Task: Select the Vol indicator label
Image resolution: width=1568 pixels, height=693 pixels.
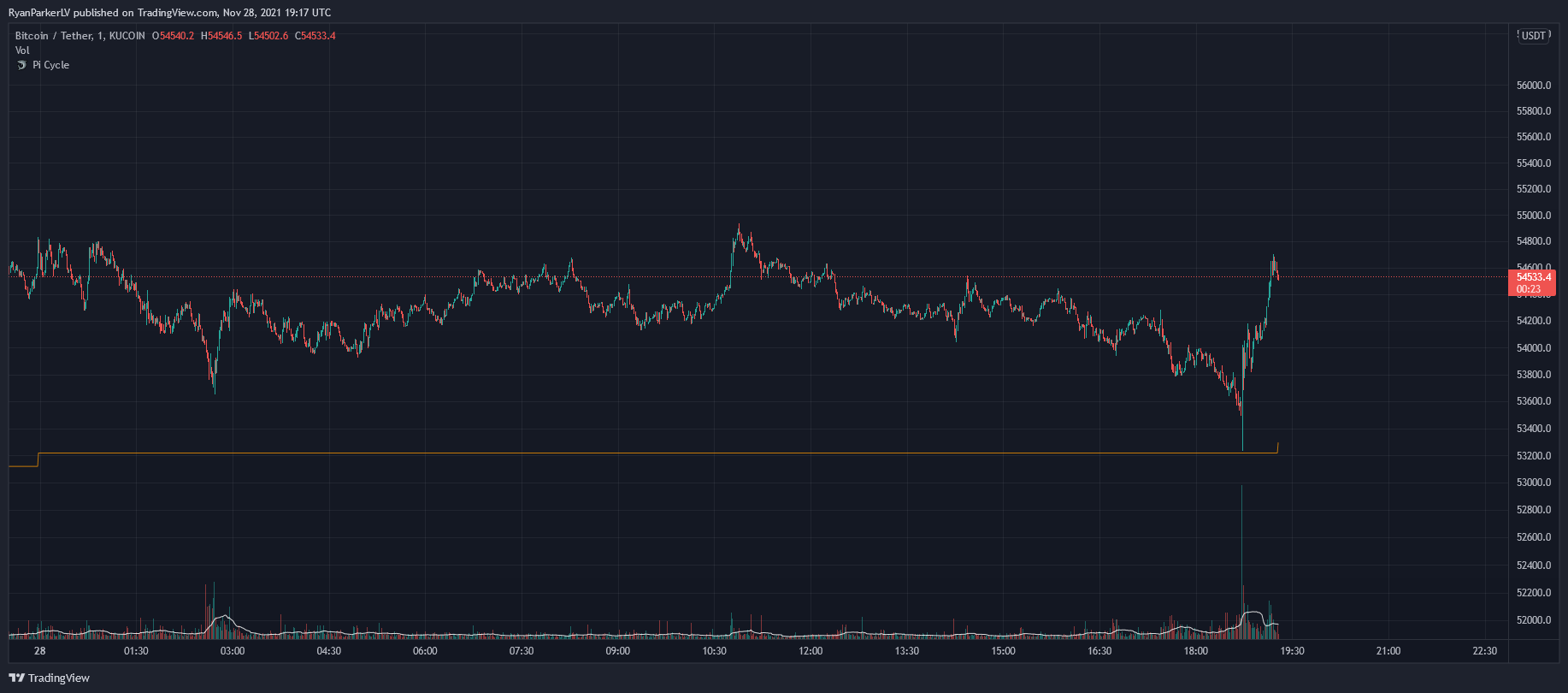Action: tap(22, 50)
